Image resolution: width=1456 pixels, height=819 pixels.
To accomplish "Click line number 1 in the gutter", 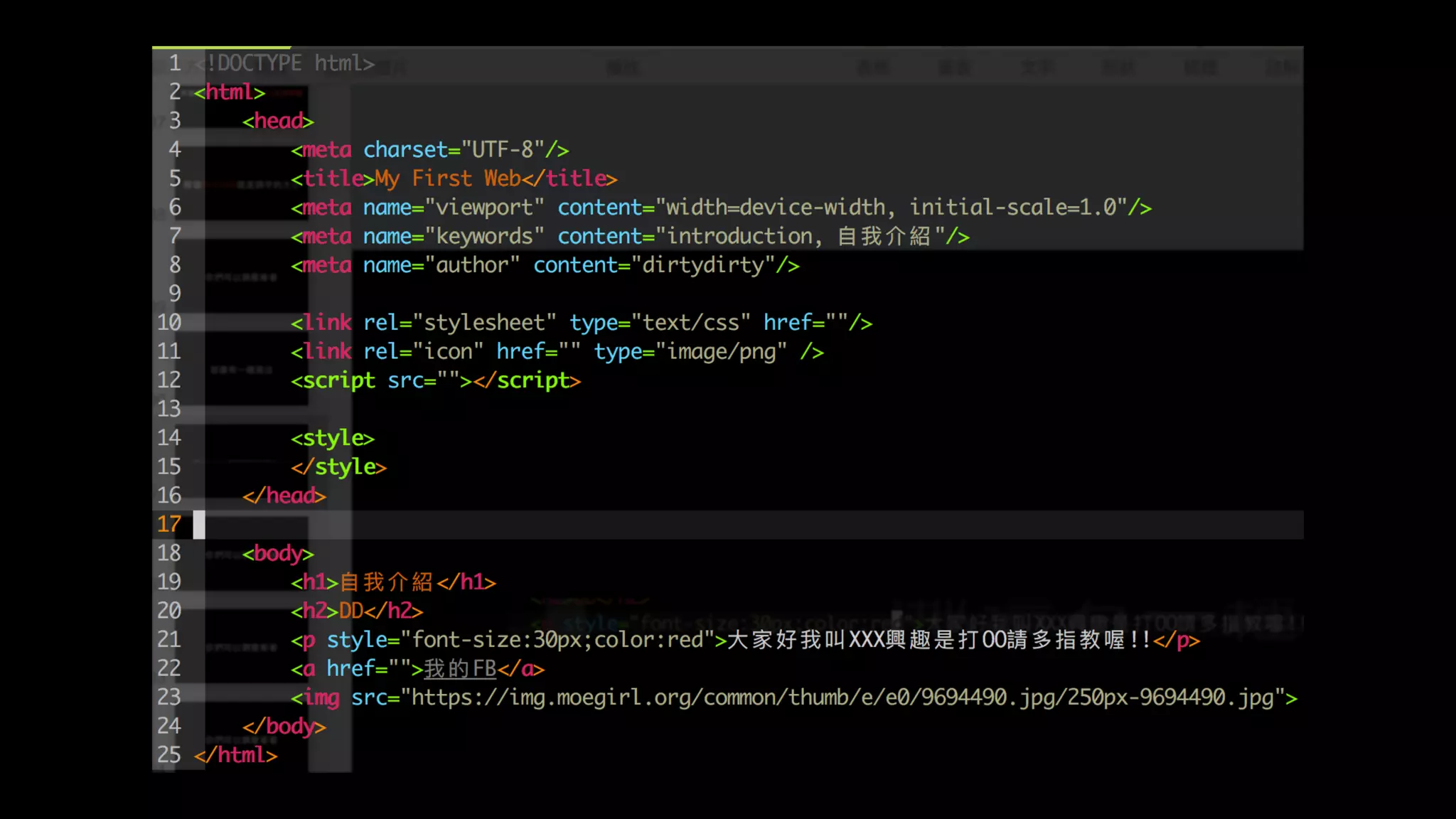I will (175, 63).
